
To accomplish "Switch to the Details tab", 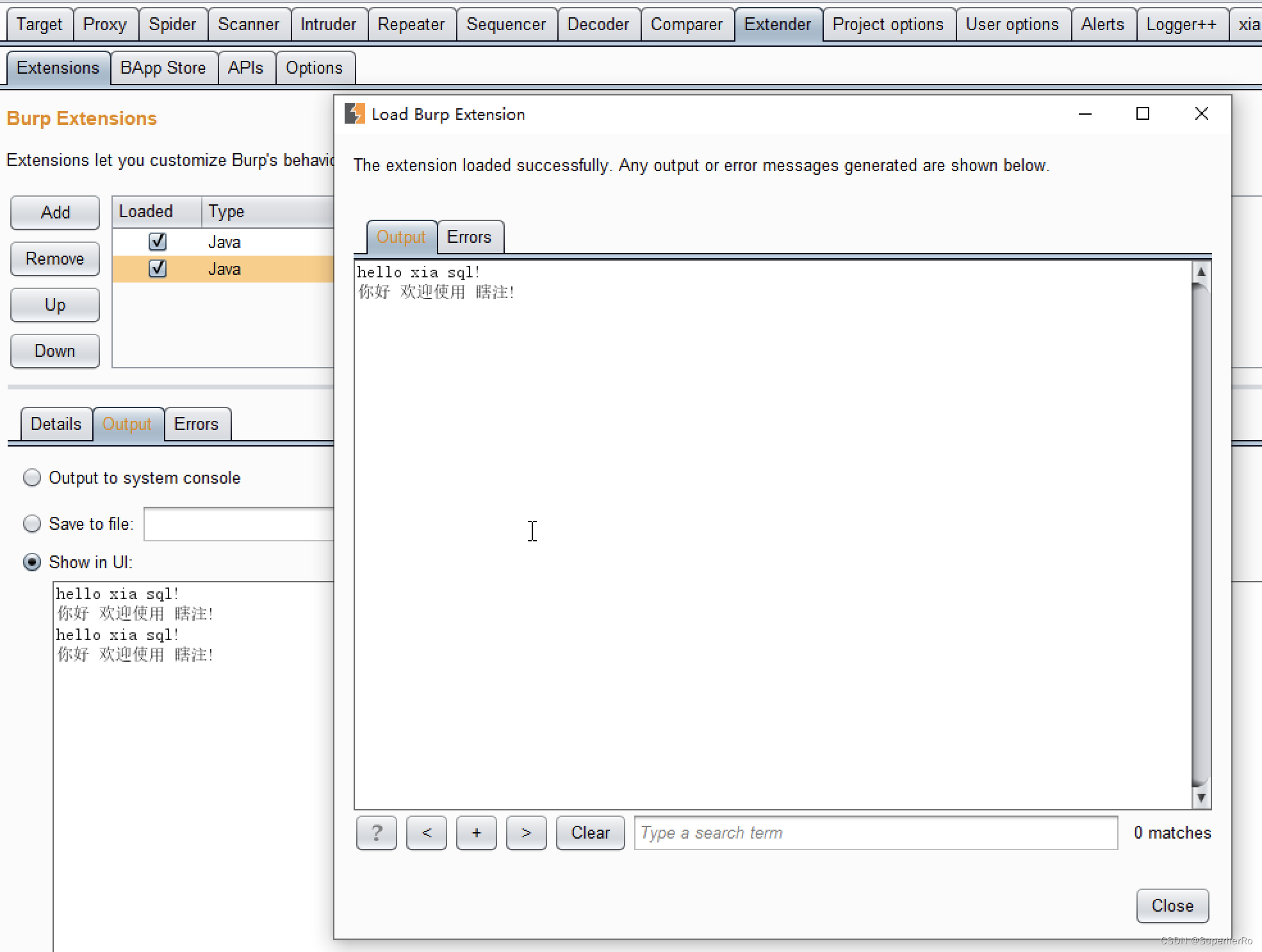I will pyautogui.click(x=56, y=423).
